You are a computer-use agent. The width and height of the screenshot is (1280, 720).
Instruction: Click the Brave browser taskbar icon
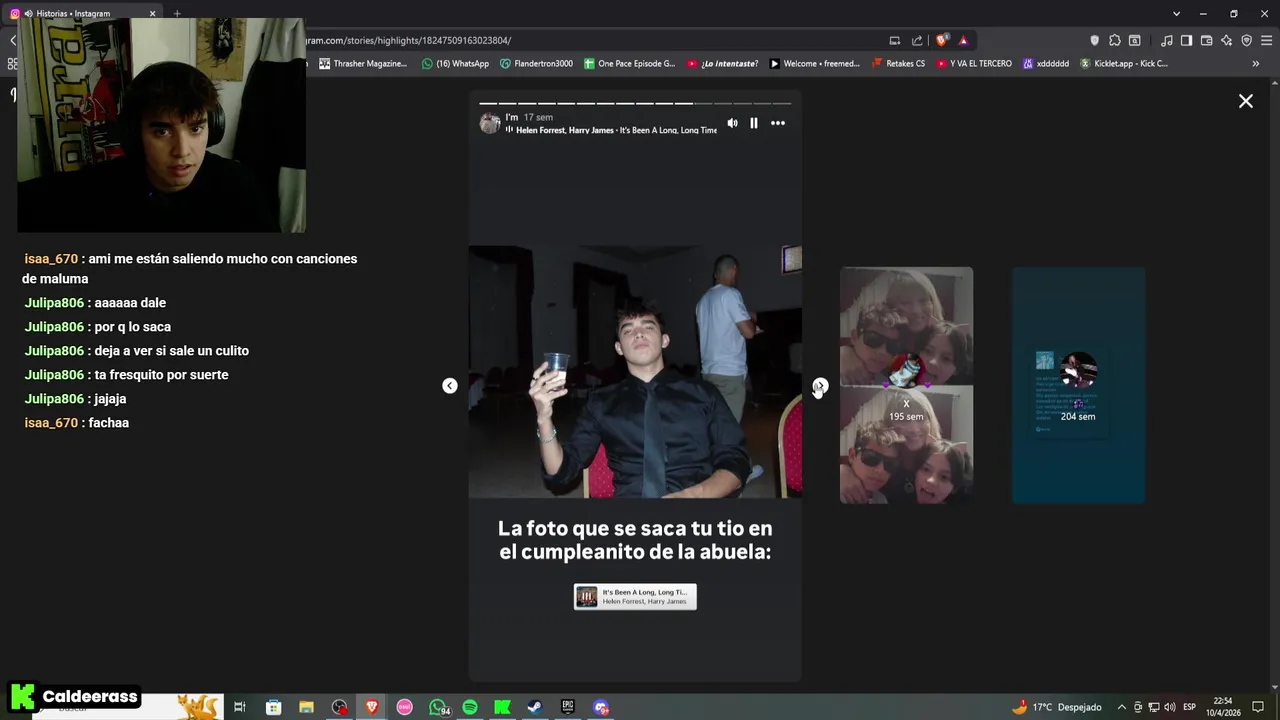[372, 707]
